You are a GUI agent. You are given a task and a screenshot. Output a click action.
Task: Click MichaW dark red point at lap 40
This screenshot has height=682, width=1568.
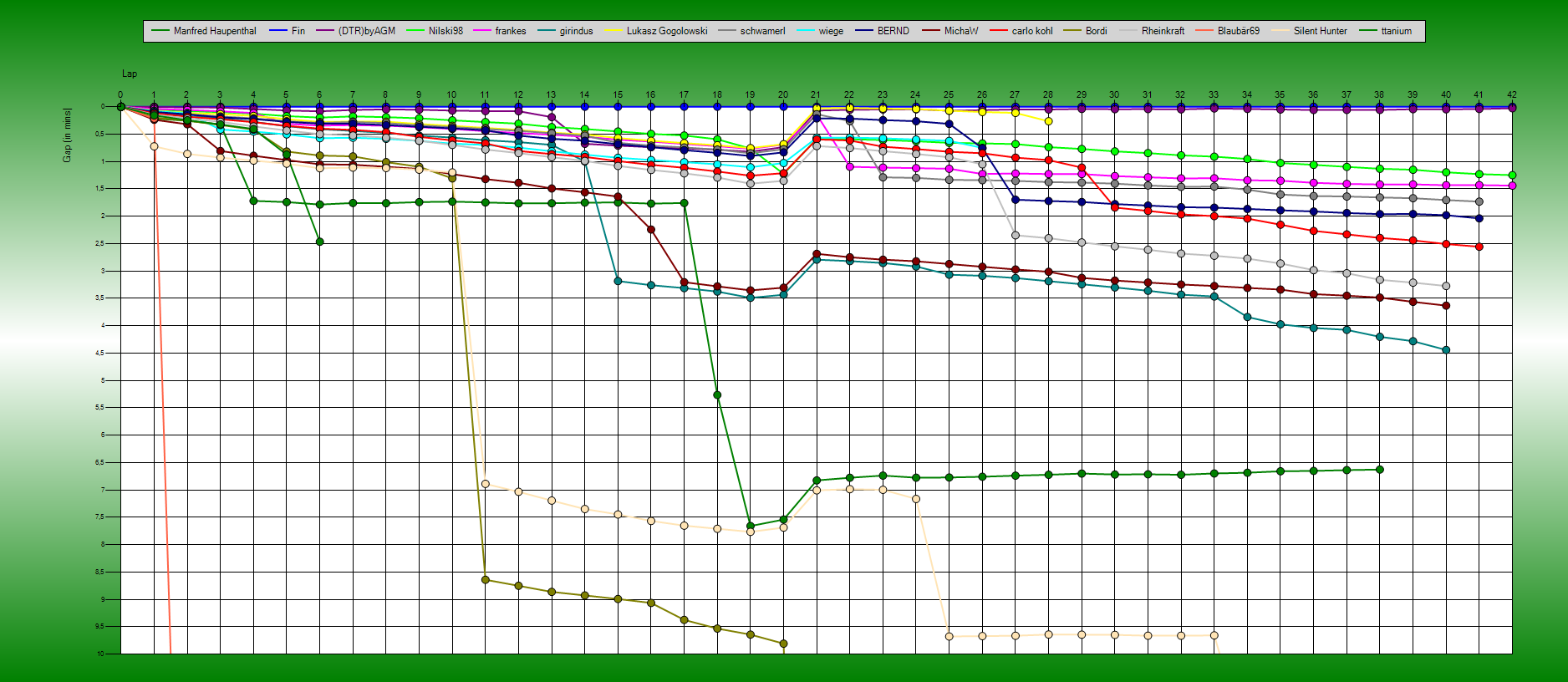pyautogui.click(x=1445, y=305)
